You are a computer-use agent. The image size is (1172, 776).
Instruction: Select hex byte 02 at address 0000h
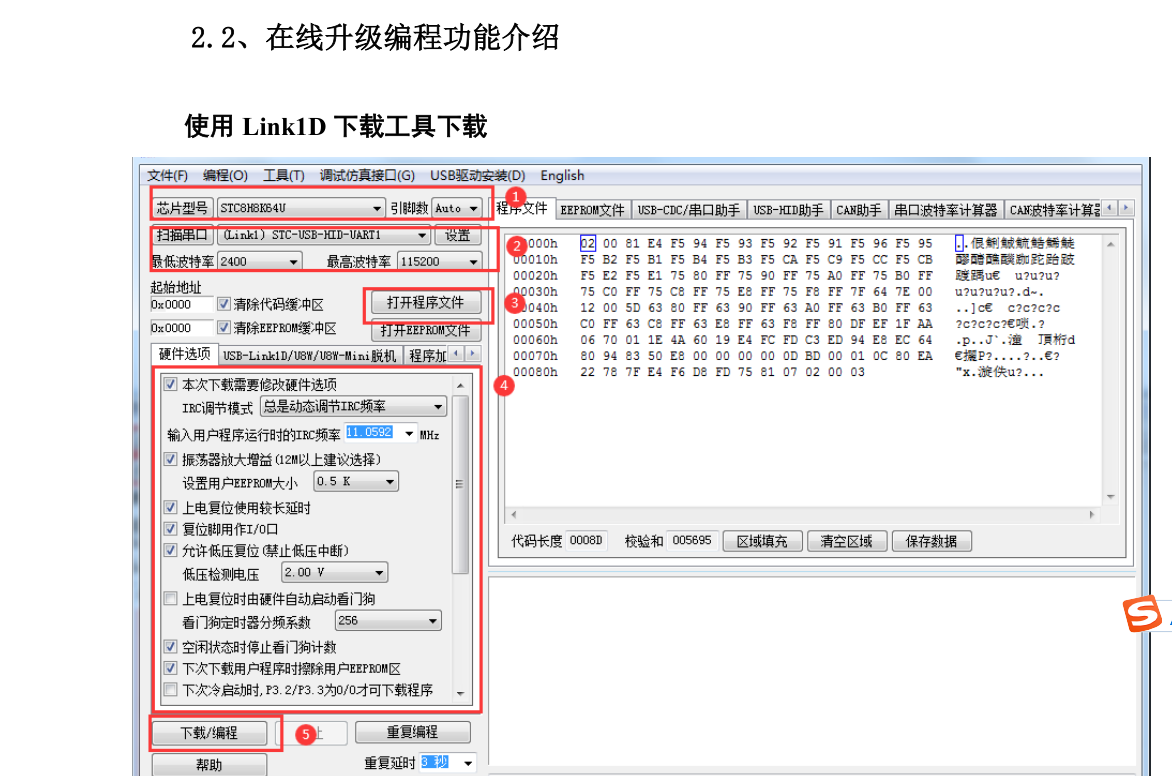[587, 244]
